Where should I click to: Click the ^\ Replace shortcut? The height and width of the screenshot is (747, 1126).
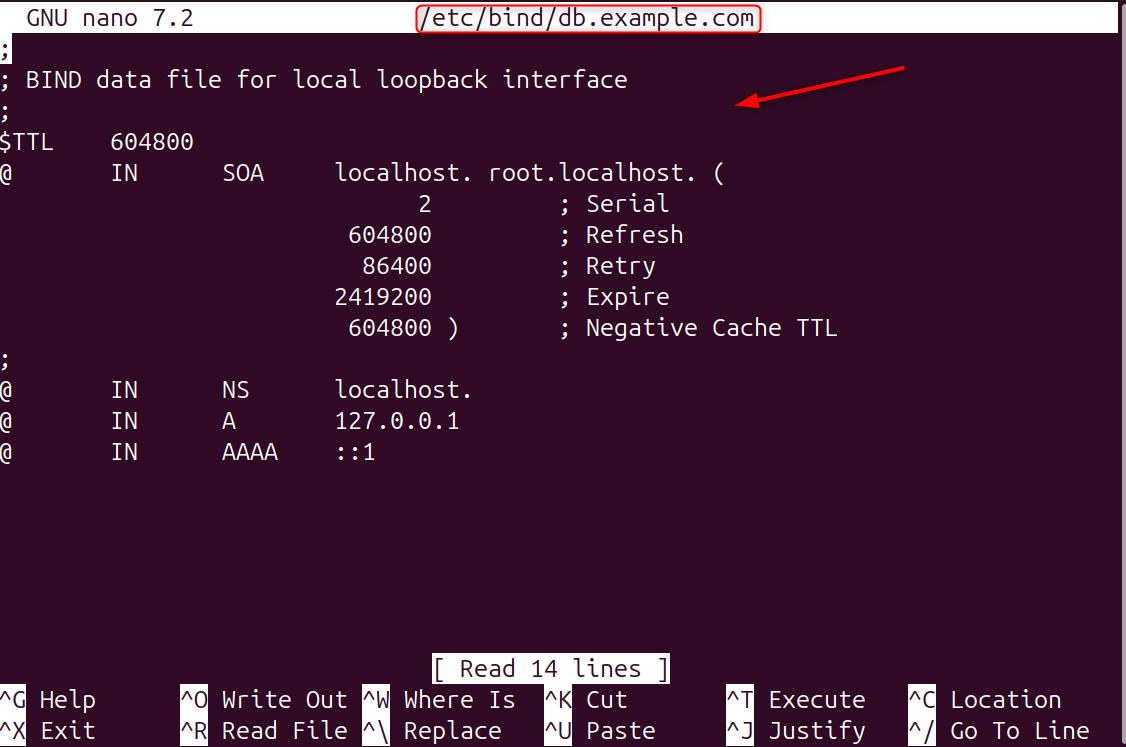click(432, 731)
